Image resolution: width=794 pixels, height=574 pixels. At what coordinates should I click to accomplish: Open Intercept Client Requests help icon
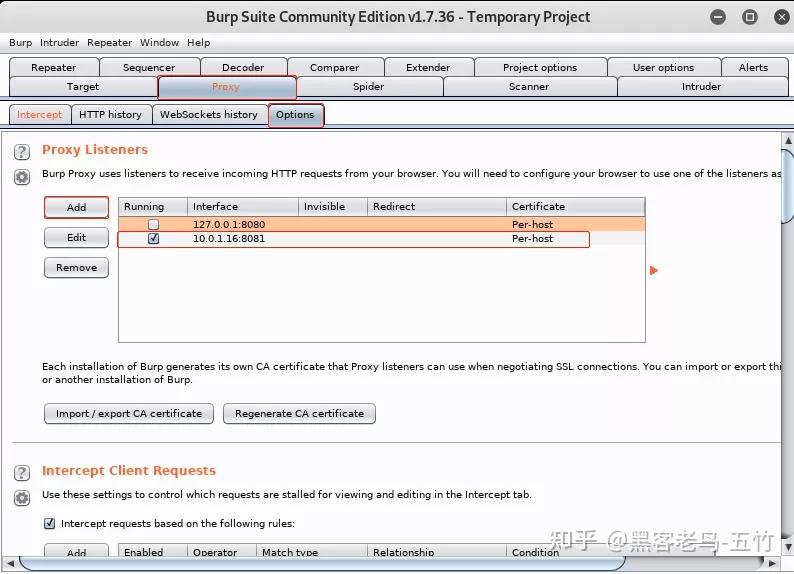(x=22, y=473)
